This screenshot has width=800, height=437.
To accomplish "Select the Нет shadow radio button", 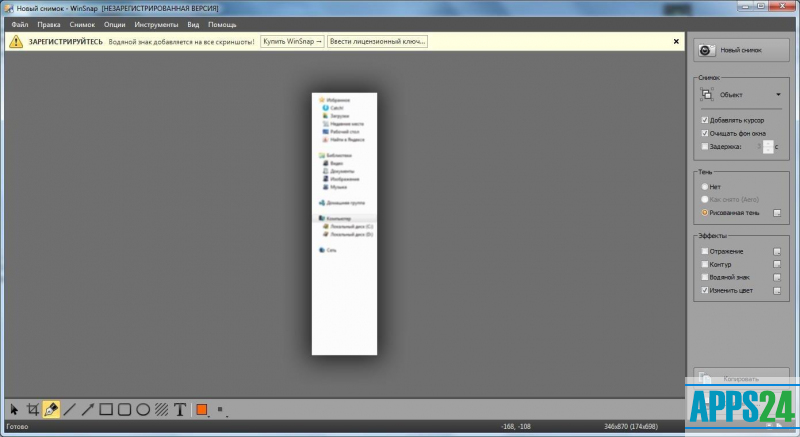I will [x=705, y=186].
